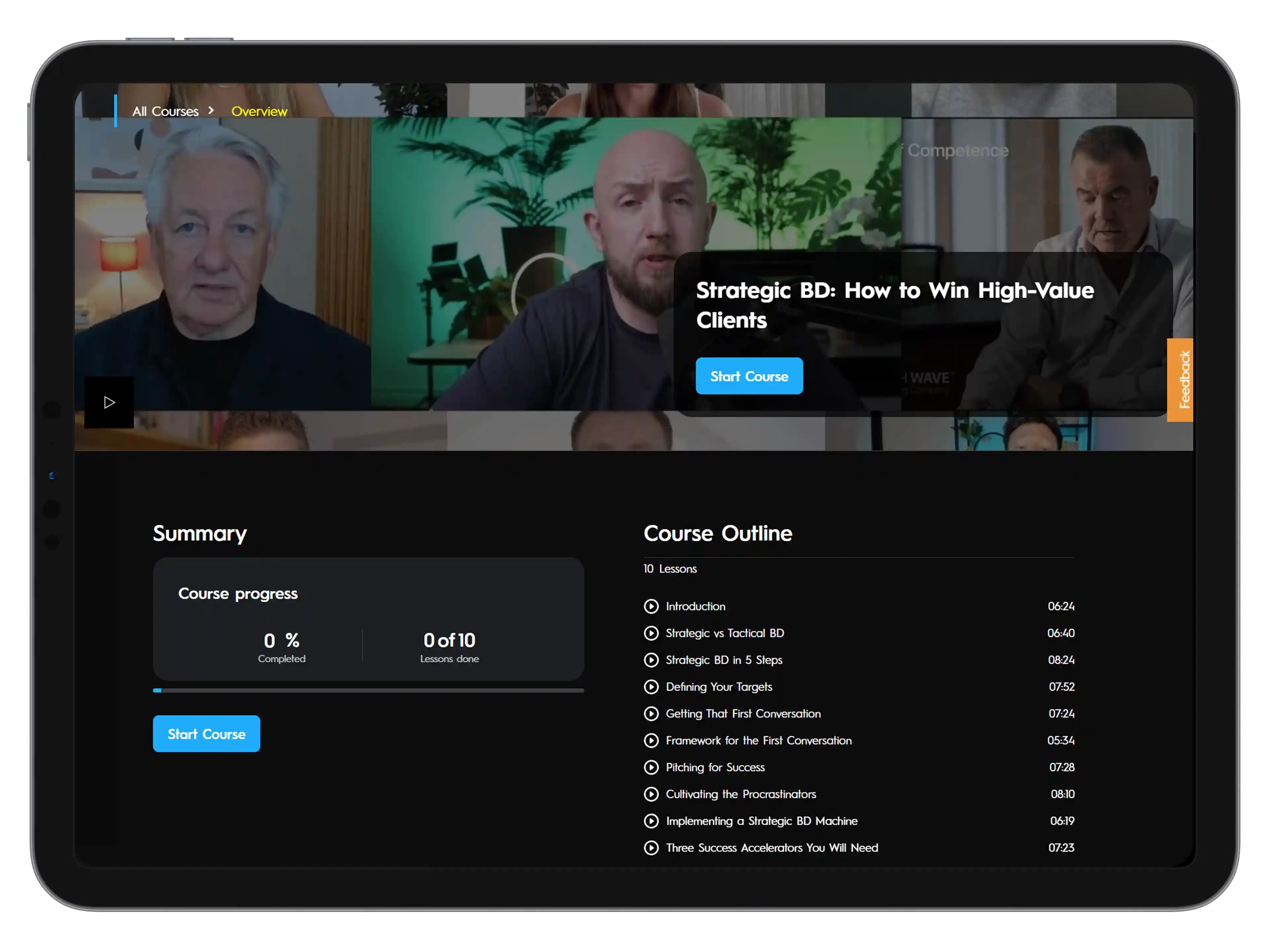Click play icon beside Introduction lesson
Screen dimensions: 1270x952
pos(651,606)
